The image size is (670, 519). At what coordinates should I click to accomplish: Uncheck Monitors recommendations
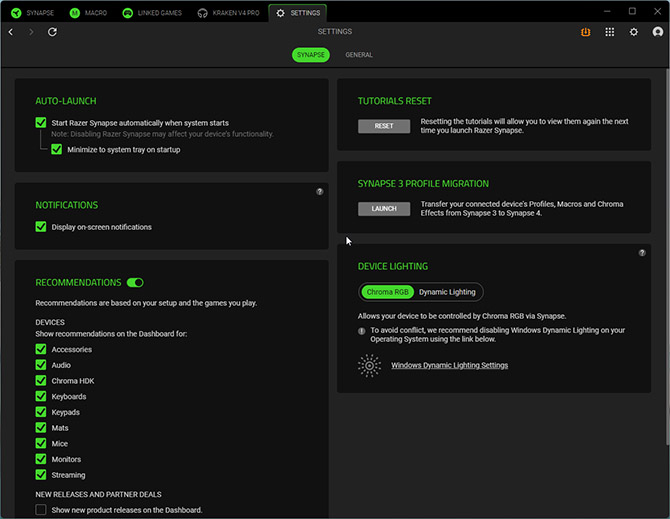[41, 459]
